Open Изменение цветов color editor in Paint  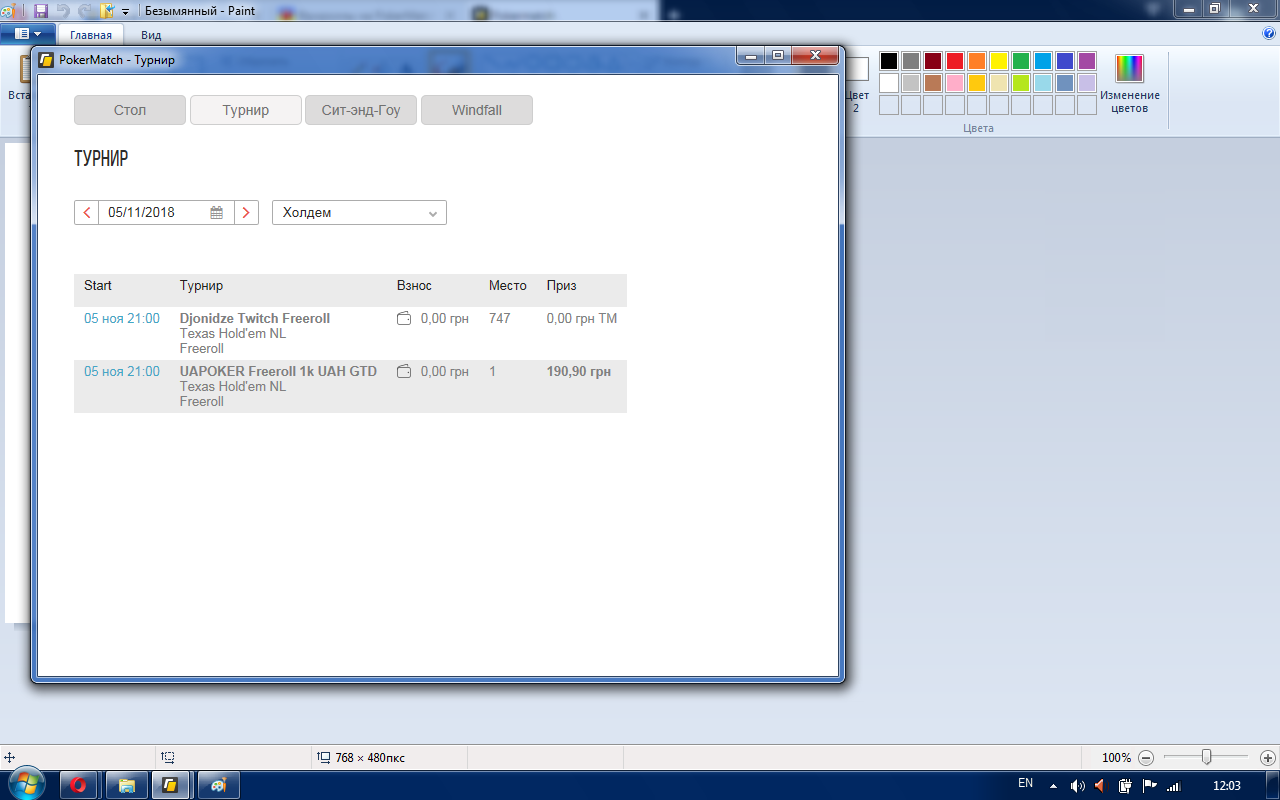[x=1130, y=84]
